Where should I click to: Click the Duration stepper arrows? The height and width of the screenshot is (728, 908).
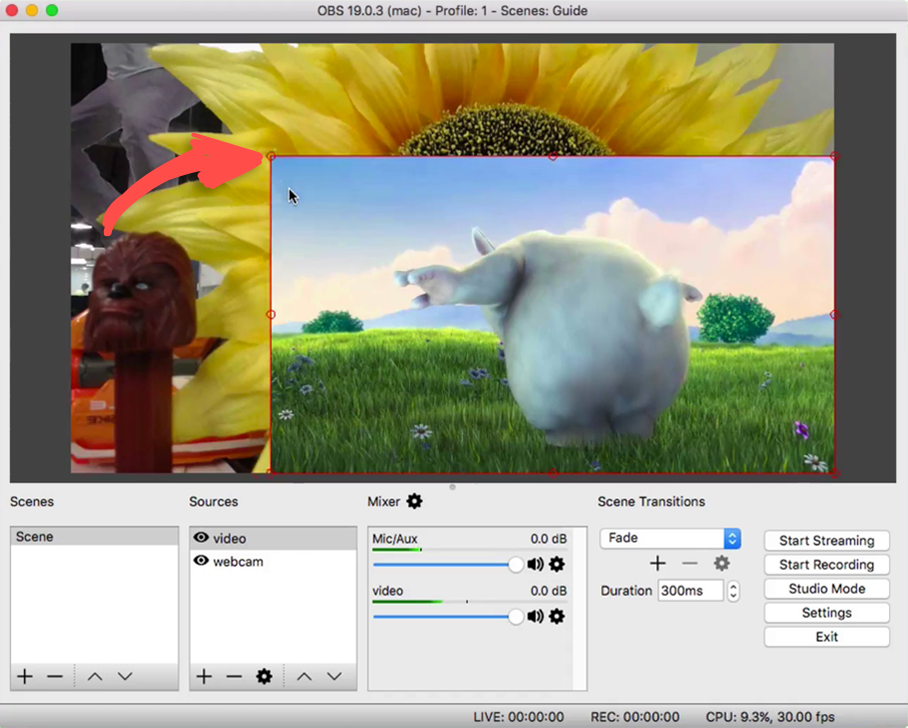(x=733, y=591)
